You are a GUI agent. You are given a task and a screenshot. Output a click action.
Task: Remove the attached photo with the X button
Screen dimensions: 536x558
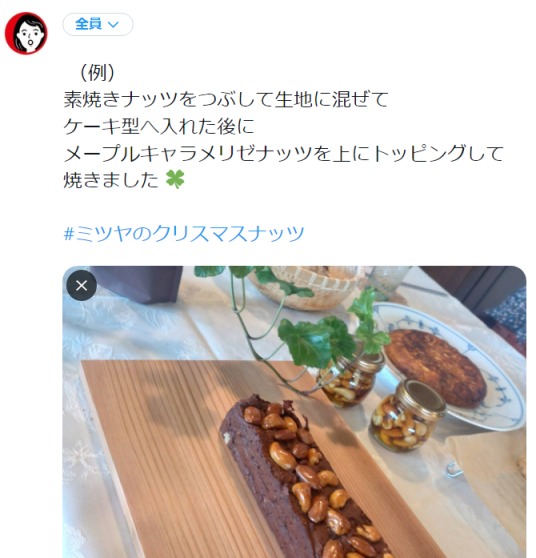(x=82, y=285)
